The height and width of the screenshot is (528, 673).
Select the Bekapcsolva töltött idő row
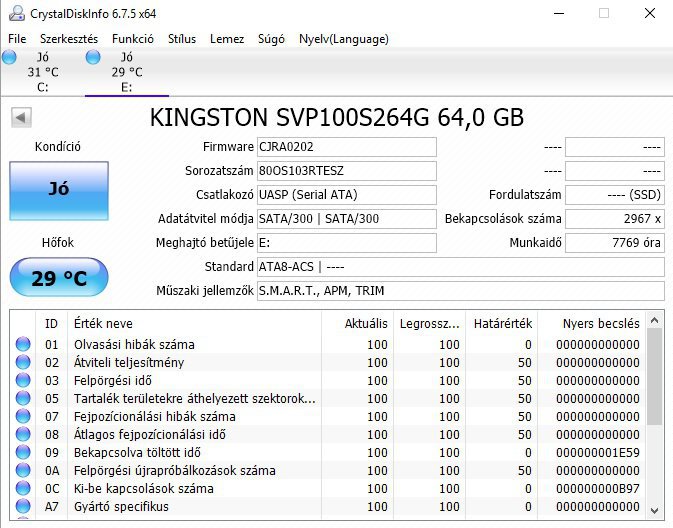coord(327,452)
